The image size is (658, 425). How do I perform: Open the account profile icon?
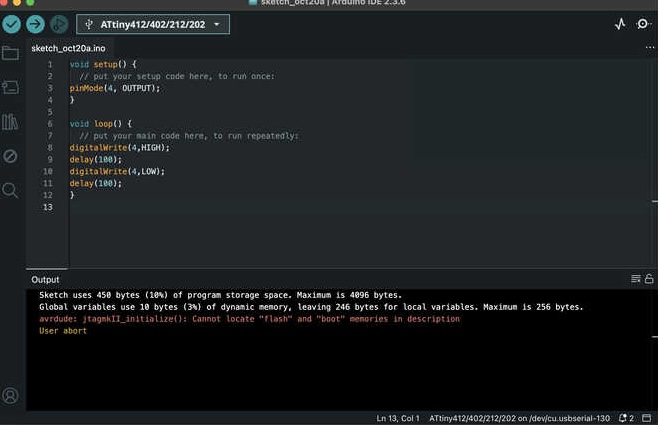[11, 396]
